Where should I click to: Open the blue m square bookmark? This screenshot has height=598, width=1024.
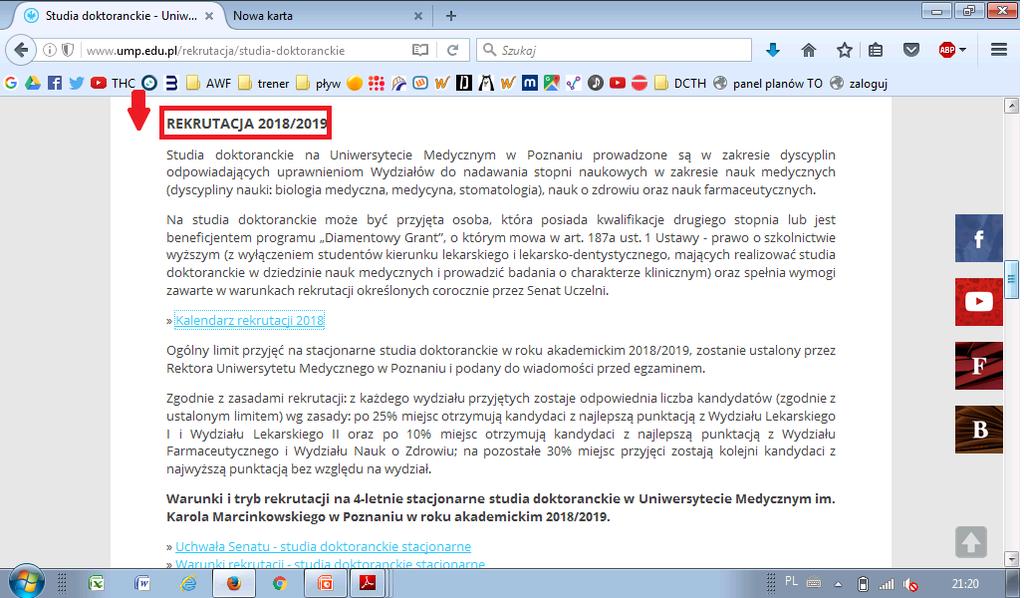click(x=530, y=83)
